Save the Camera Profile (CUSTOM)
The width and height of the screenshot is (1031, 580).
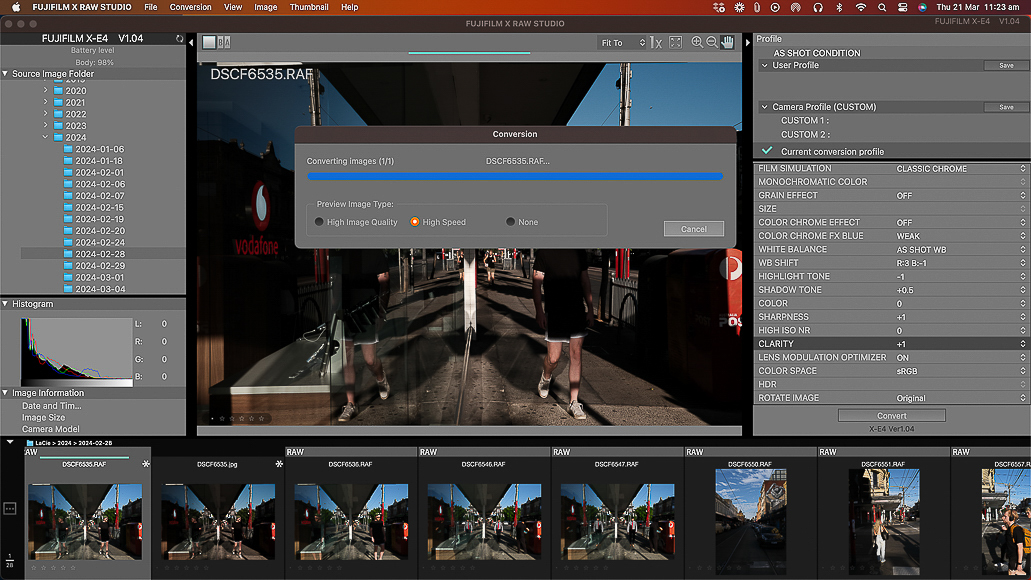pyautogui.click(x=1006, y=107)
